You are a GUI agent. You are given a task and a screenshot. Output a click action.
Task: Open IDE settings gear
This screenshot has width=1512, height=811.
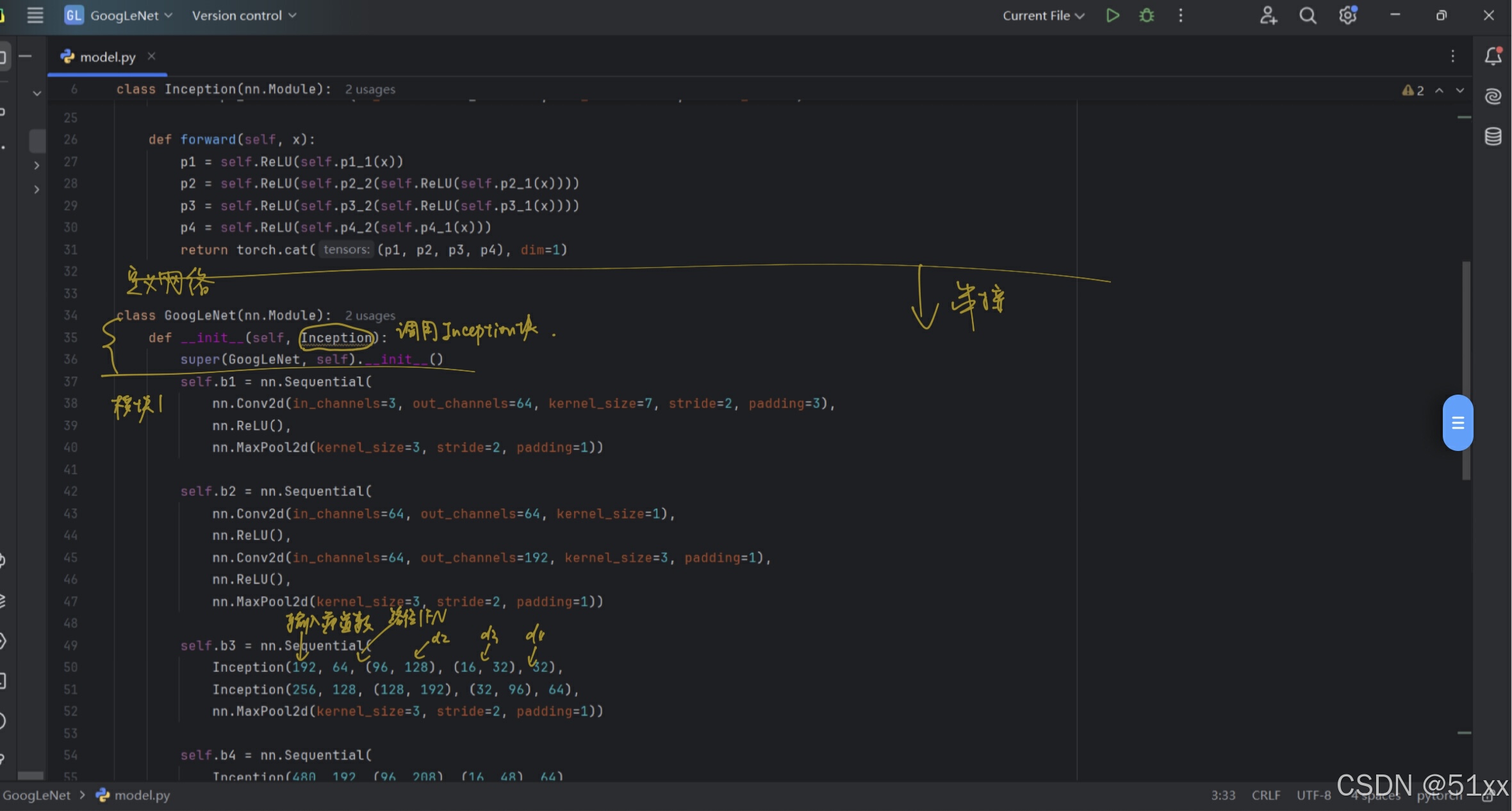[1347, 15]
